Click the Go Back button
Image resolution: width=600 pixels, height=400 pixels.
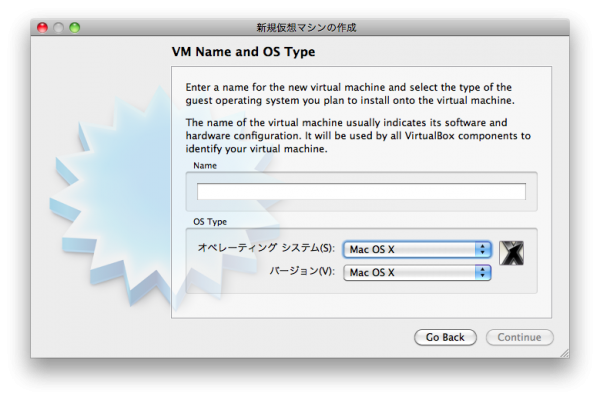tap(445, 337)
